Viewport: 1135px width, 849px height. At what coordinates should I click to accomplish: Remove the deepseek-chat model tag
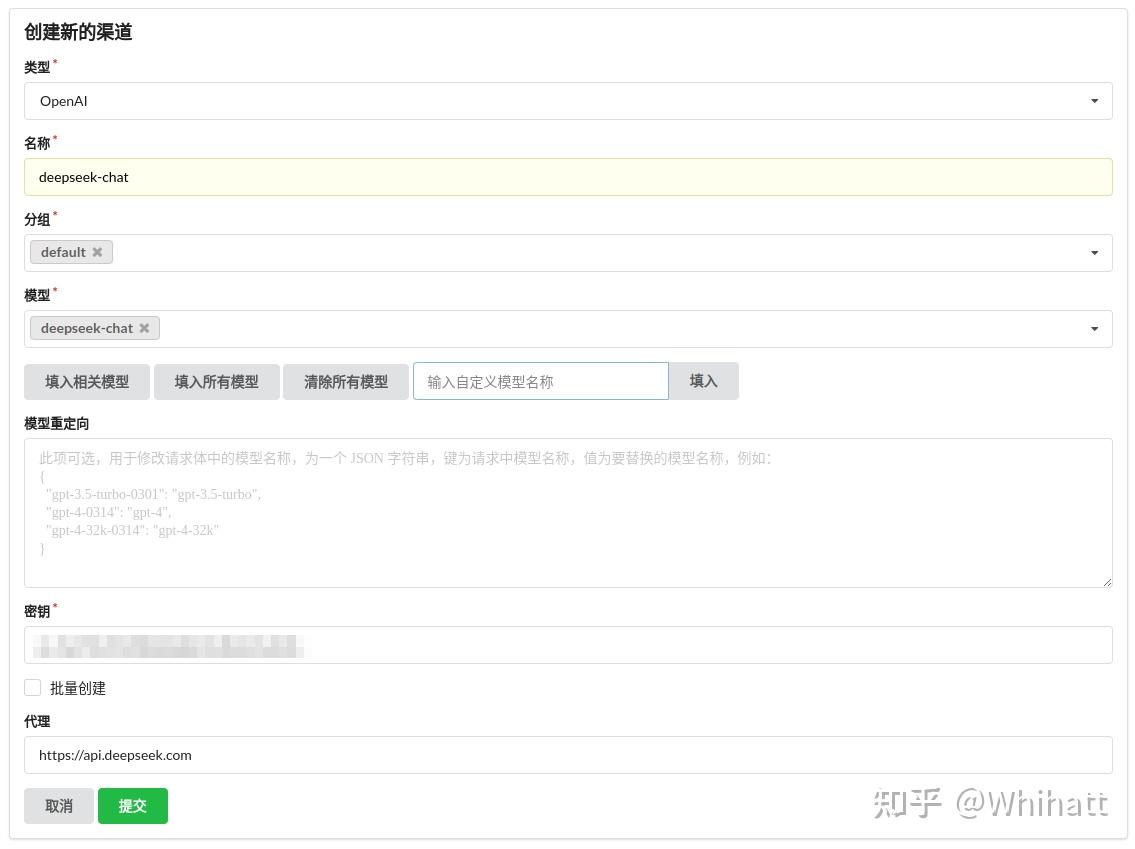point(144,328)
